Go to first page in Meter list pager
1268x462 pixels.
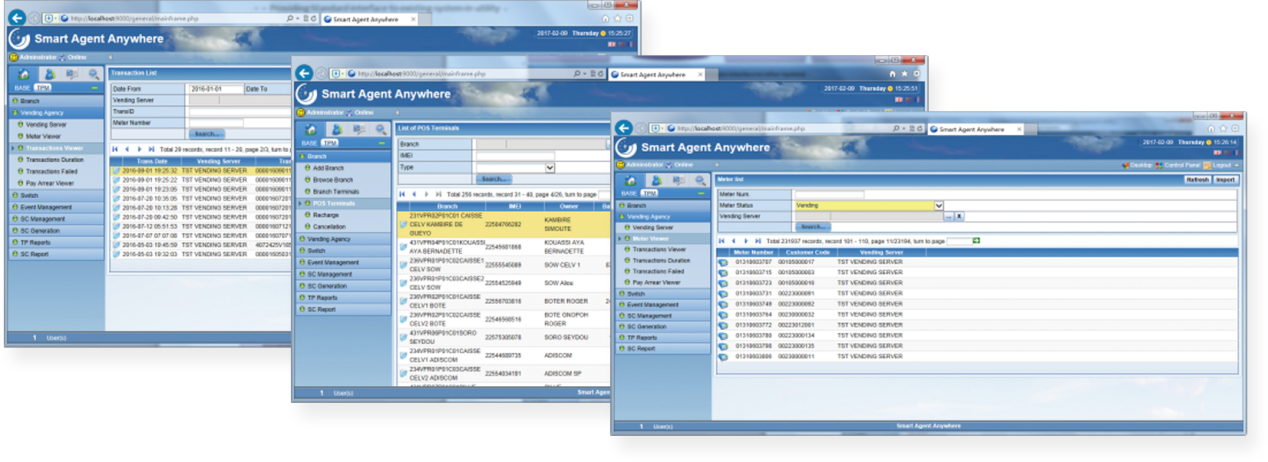tap(723, 241)
